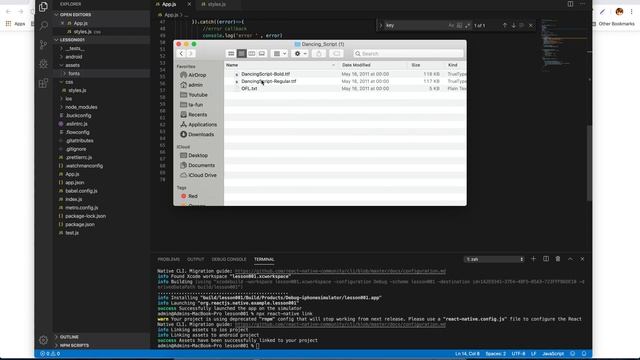
Task: Open Run and Debug view icon
Action: coord(43,64)
